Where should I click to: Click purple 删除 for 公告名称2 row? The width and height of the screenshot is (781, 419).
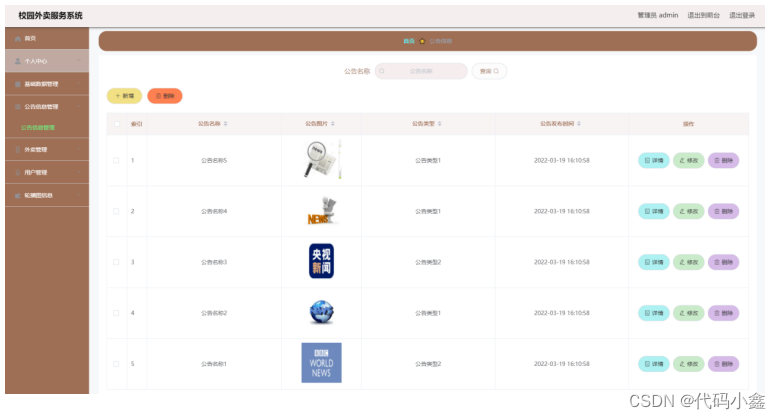[x=723, y=313]
